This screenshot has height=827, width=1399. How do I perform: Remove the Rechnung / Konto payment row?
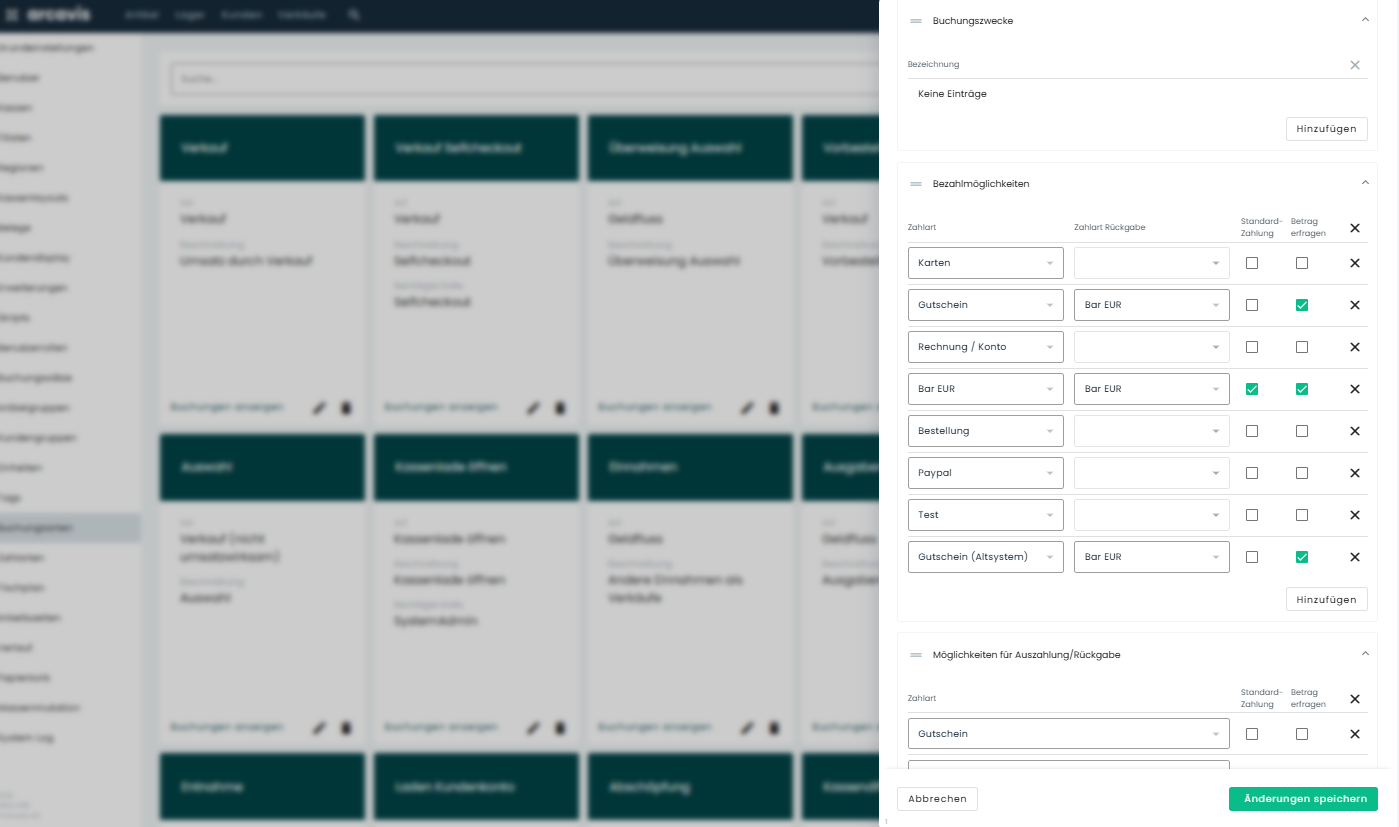click(x=1354, y=347)
